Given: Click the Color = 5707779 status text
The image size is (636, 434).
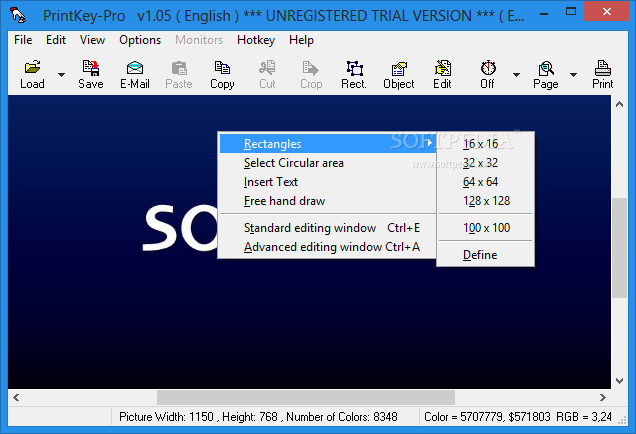Looking at the screenshot, I should [518, 417].
